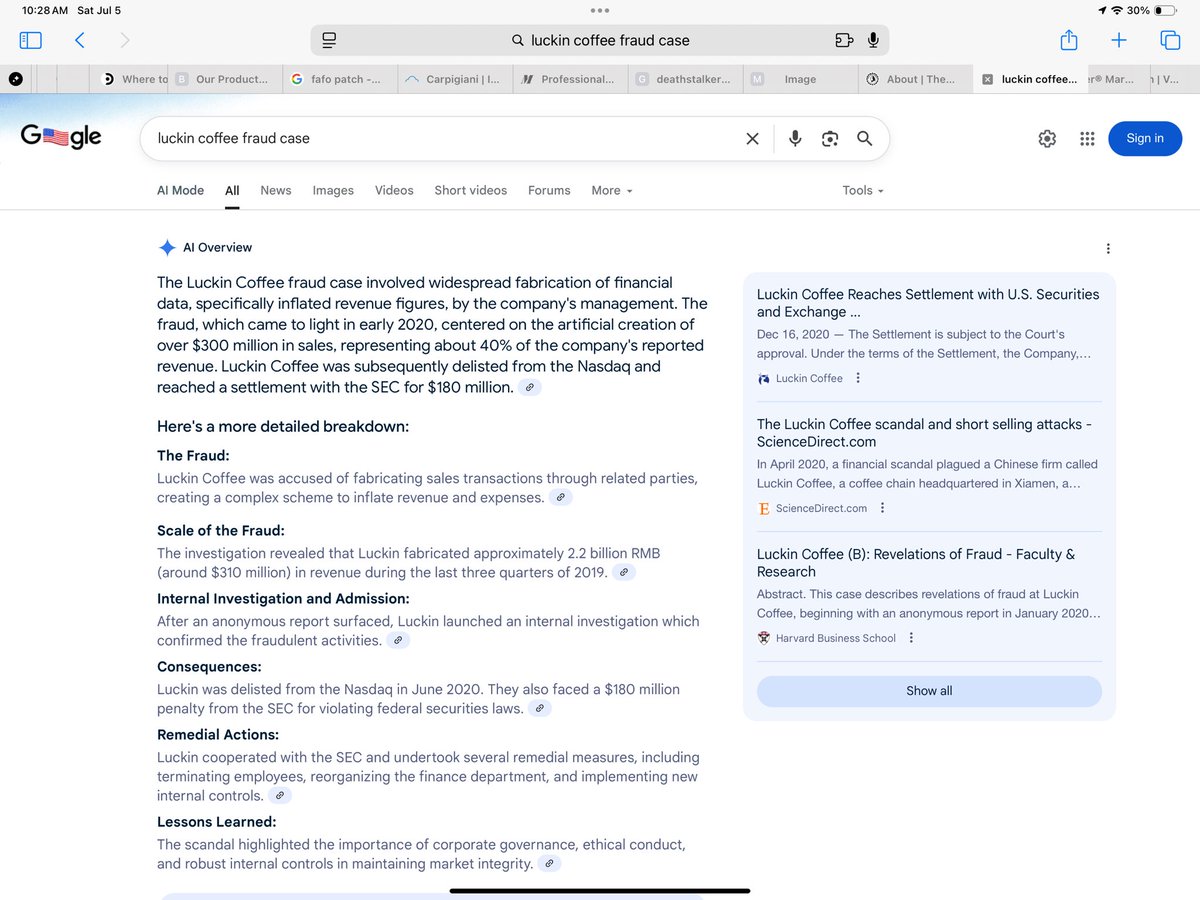Close the active luckin coffee tab
The height and width of the screenshot is (900, 1200).
click(987, 79)
